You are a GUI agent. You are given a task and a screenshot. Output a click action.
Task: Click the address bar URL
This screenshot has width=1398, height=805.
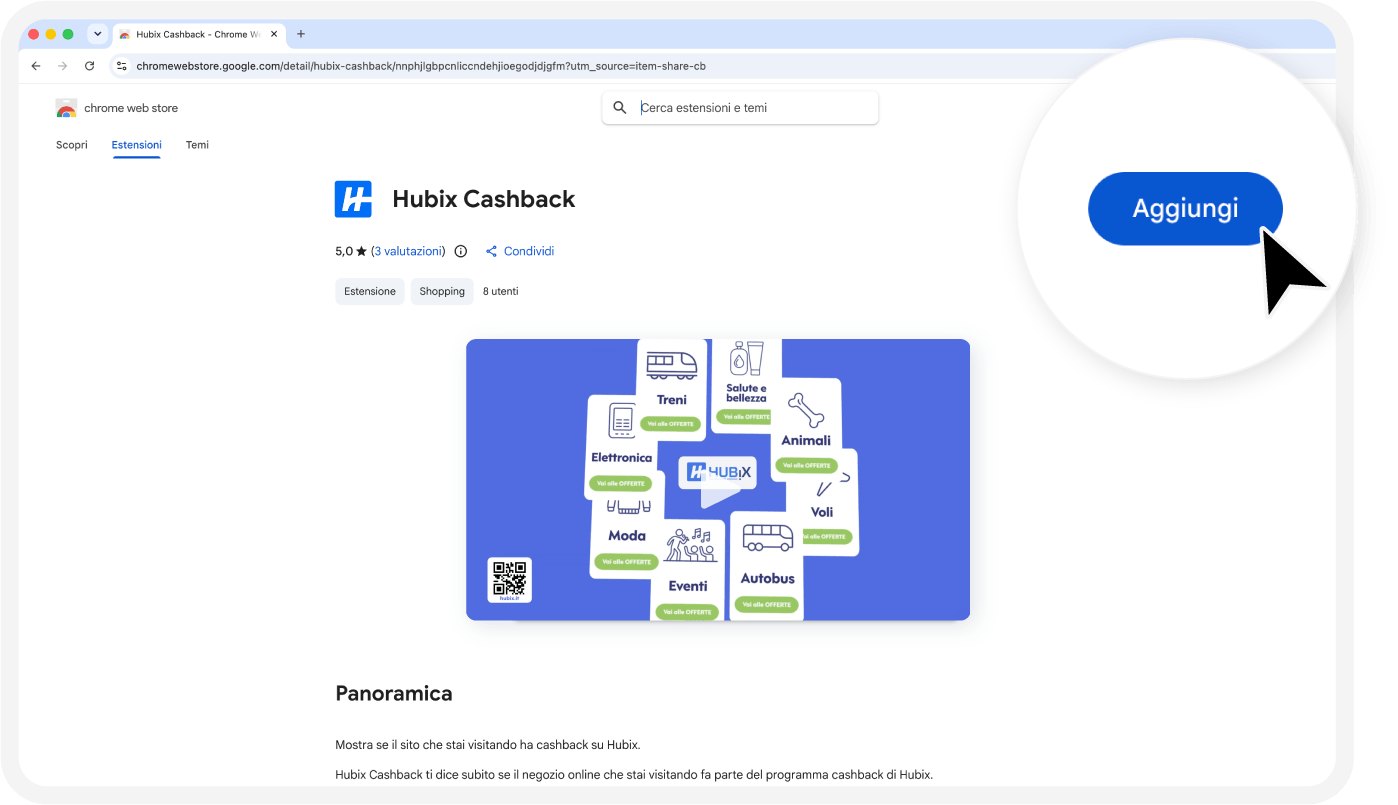click(x=421, y=66)
